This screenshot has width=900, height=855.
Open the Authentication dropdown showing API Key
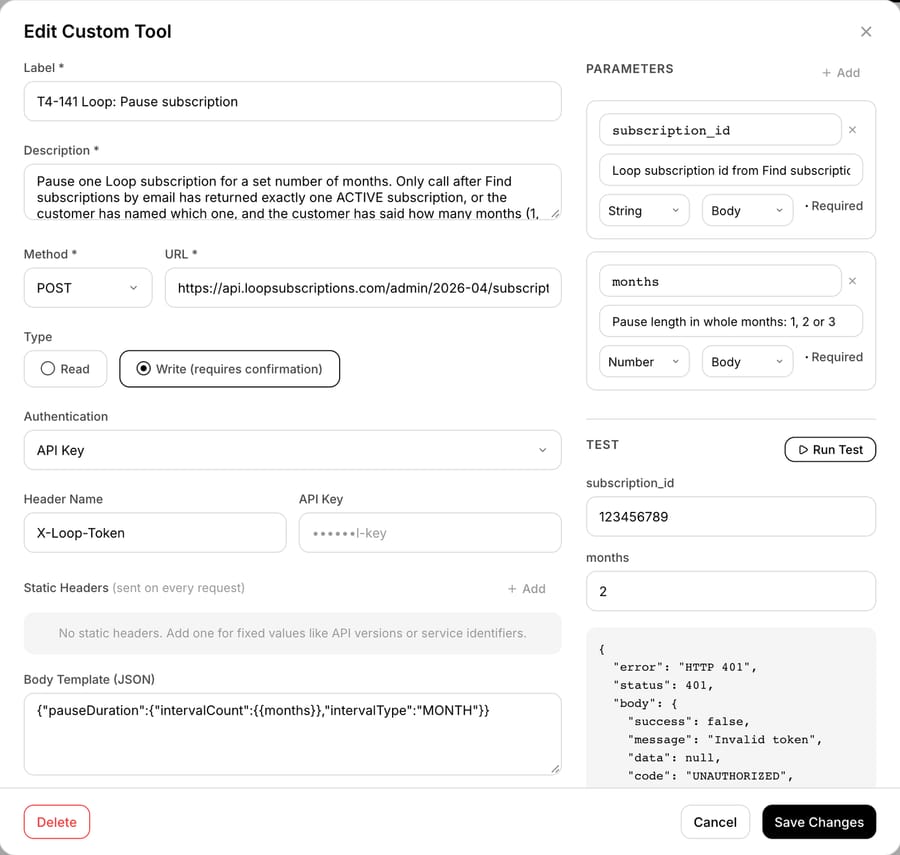292,450
